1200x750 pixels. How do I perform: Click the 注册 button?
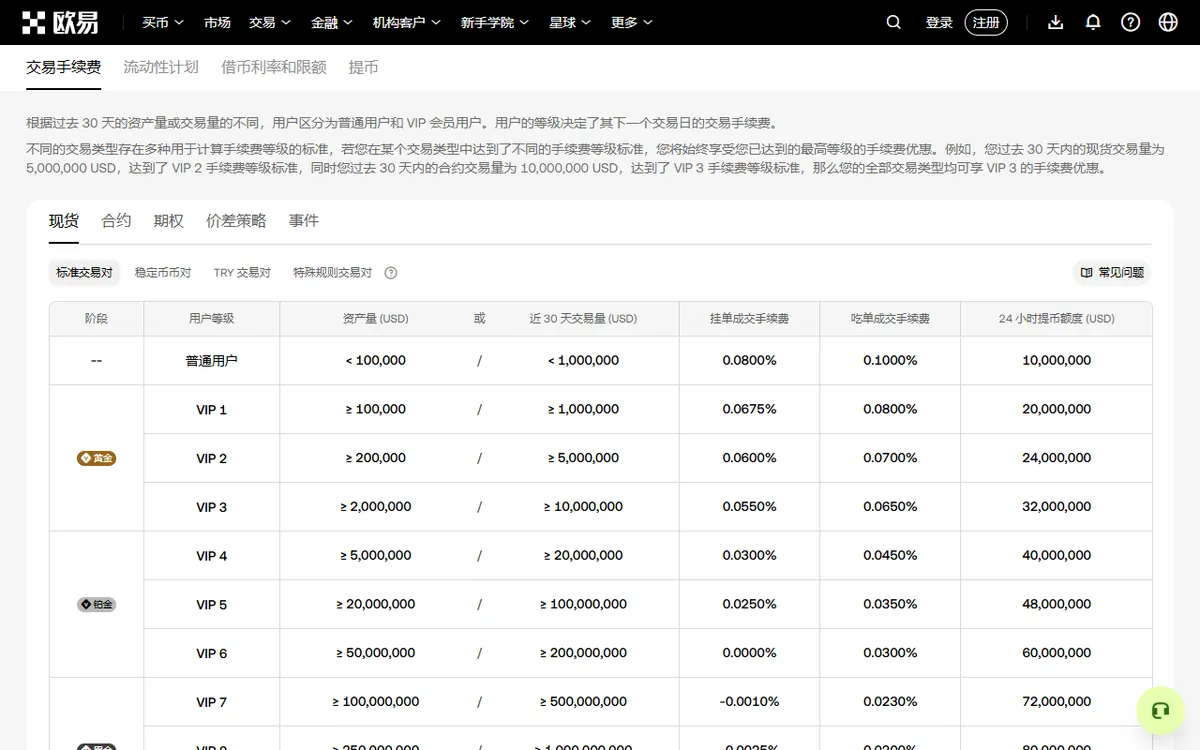986,22
